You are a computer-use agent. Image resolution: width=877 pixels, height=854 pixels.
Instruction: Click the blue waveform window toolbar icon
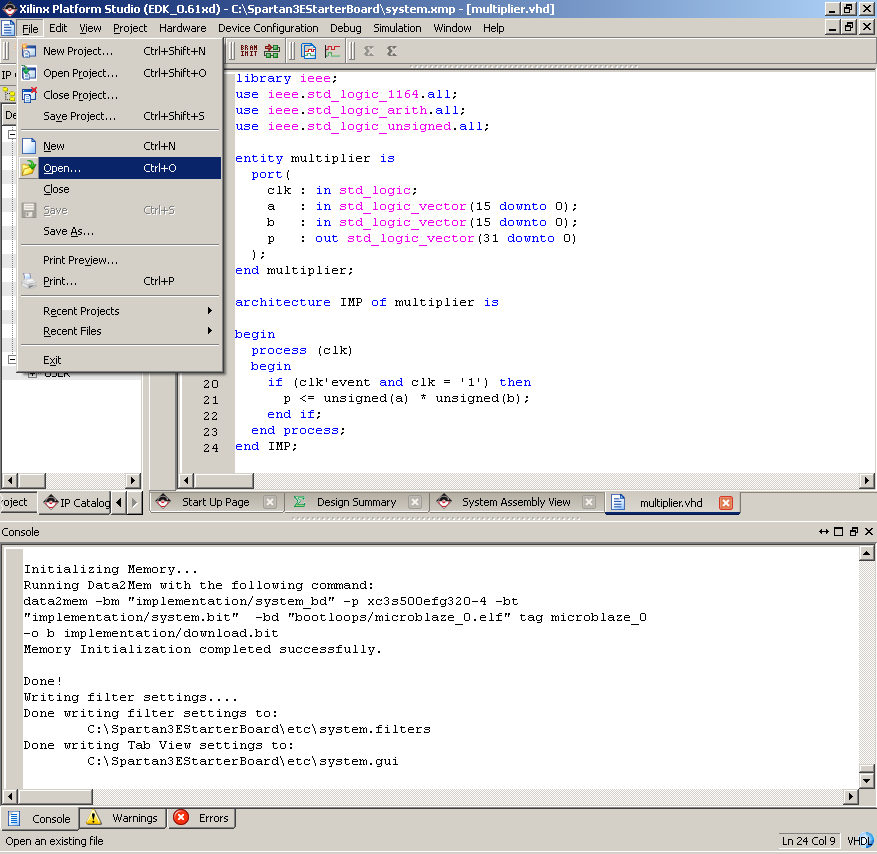click(309, 51)
